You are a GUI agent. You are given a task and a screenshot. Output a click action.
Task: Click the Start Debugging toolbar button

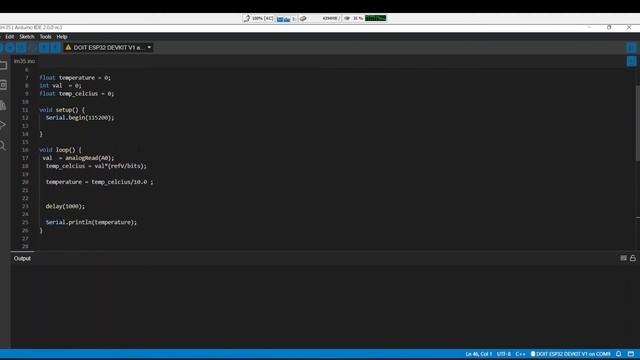click(21, 47)
